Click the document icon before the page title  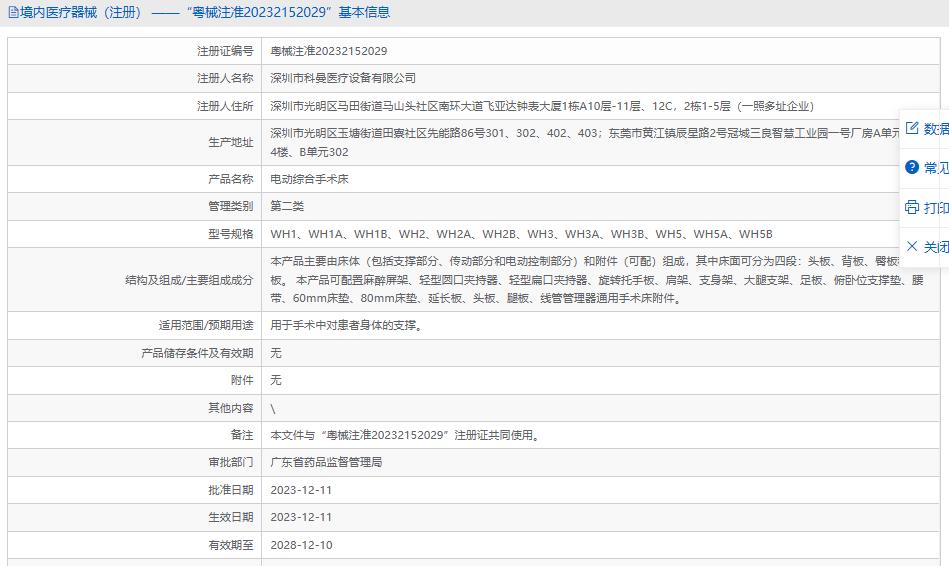point(13,12)
